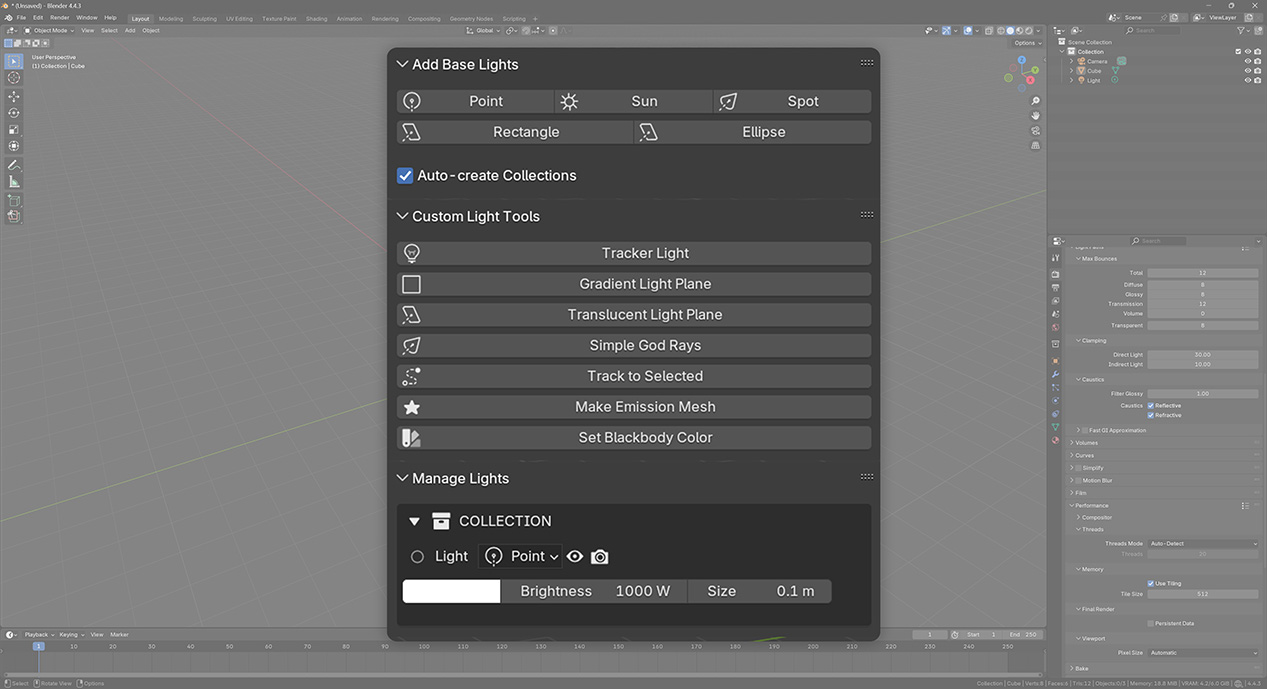The image size is (1267, 689).
Task: Toggle Auto-create Collections checkbox
Action: pyautogui.click(x=405, y=175)
